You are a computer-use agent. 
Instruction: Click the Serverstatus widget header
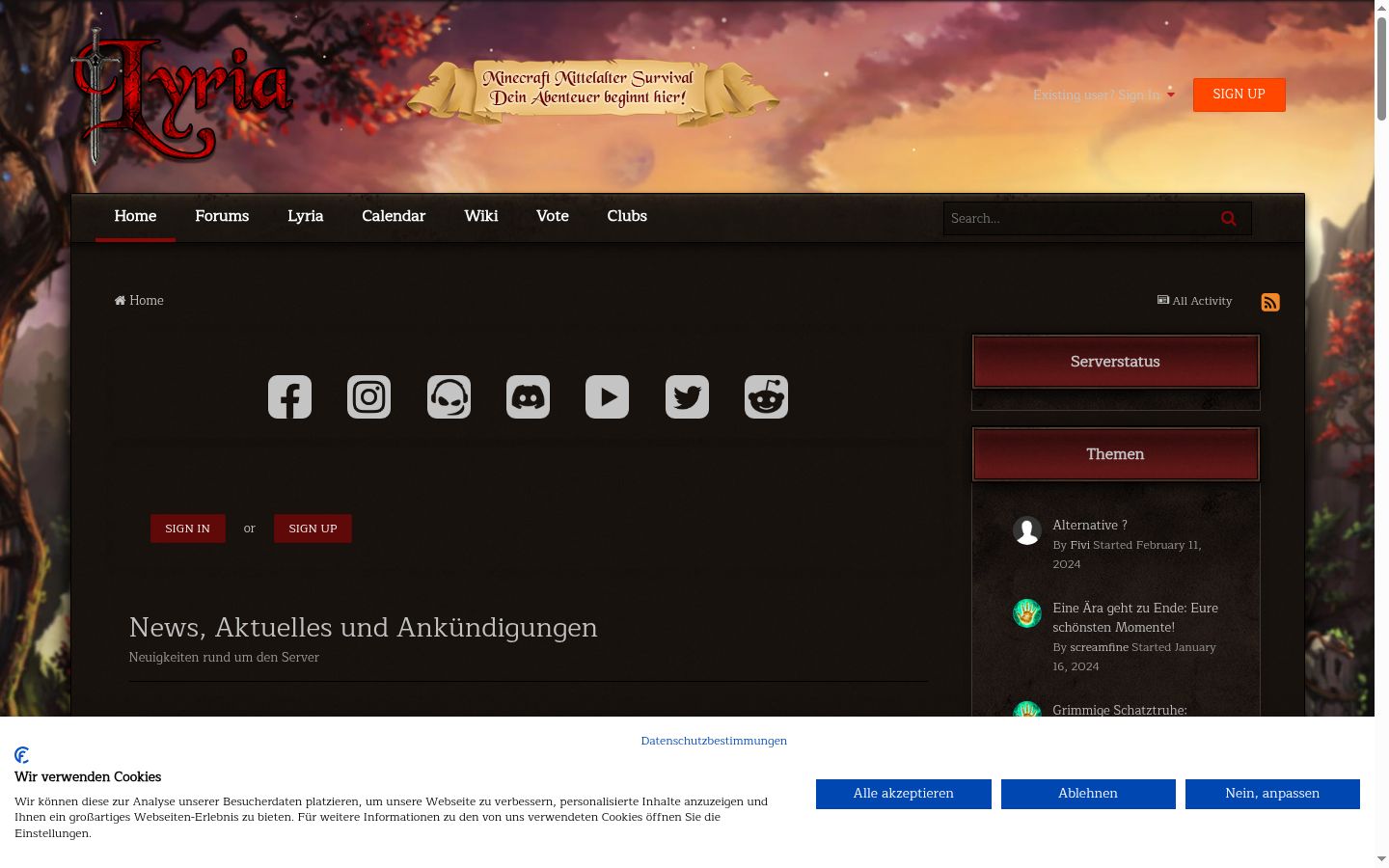point(1115,362)
